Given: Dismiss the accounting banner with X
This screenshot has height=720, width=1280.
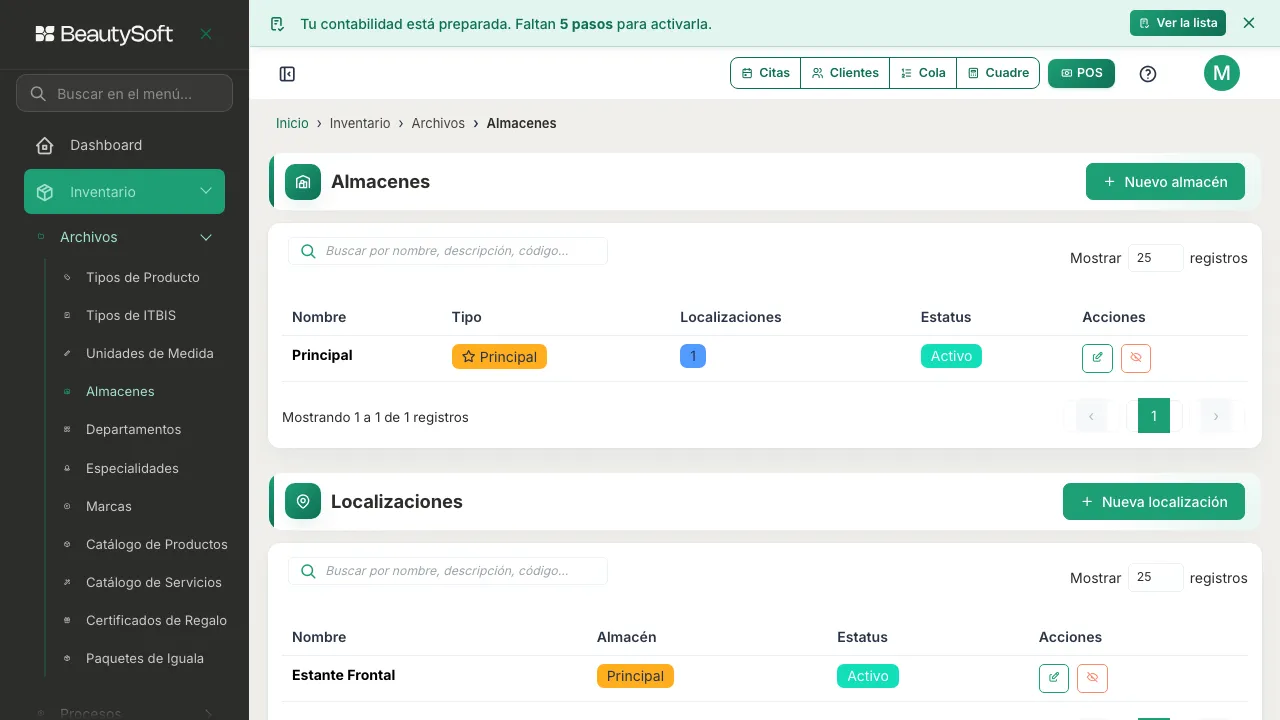Looking at the screenshot, I should pos(1249,23).
